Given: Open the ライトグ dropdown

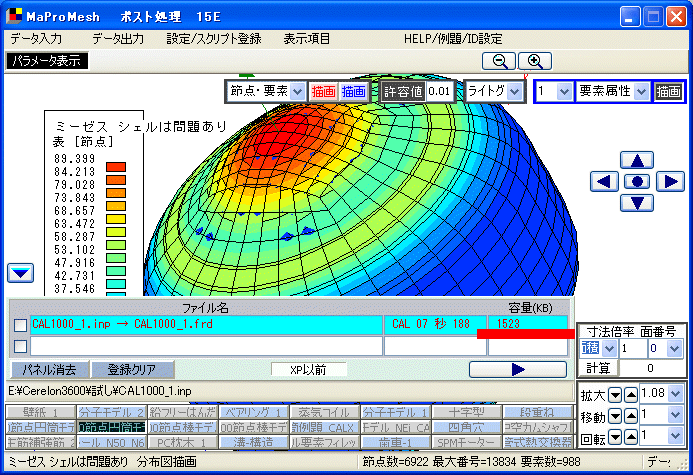Looking at the screenshot, I should click(x=514, y=92).
